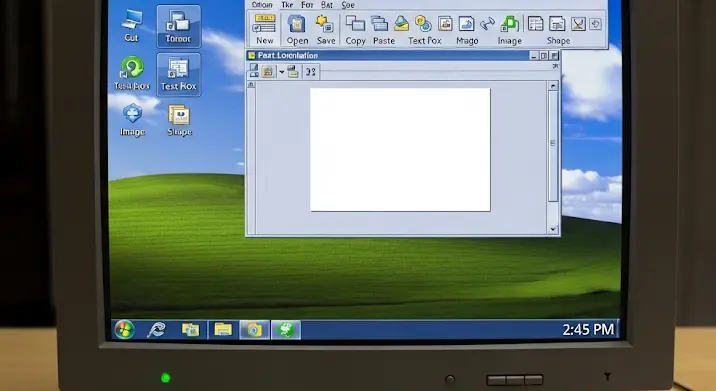Select the Test Kox desktop icon
The width and height of the screenshot is (716, 391).
coord(179,74)
